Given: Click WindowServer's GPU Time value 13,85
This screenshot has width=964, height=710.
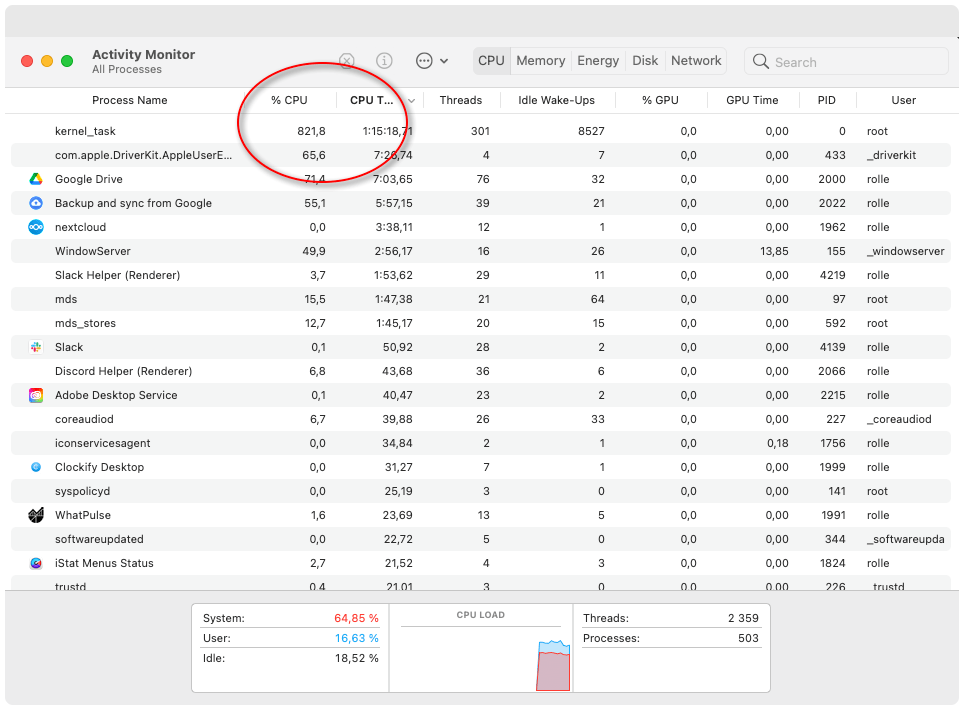Looking at the screenshot, I should point(774,251).
